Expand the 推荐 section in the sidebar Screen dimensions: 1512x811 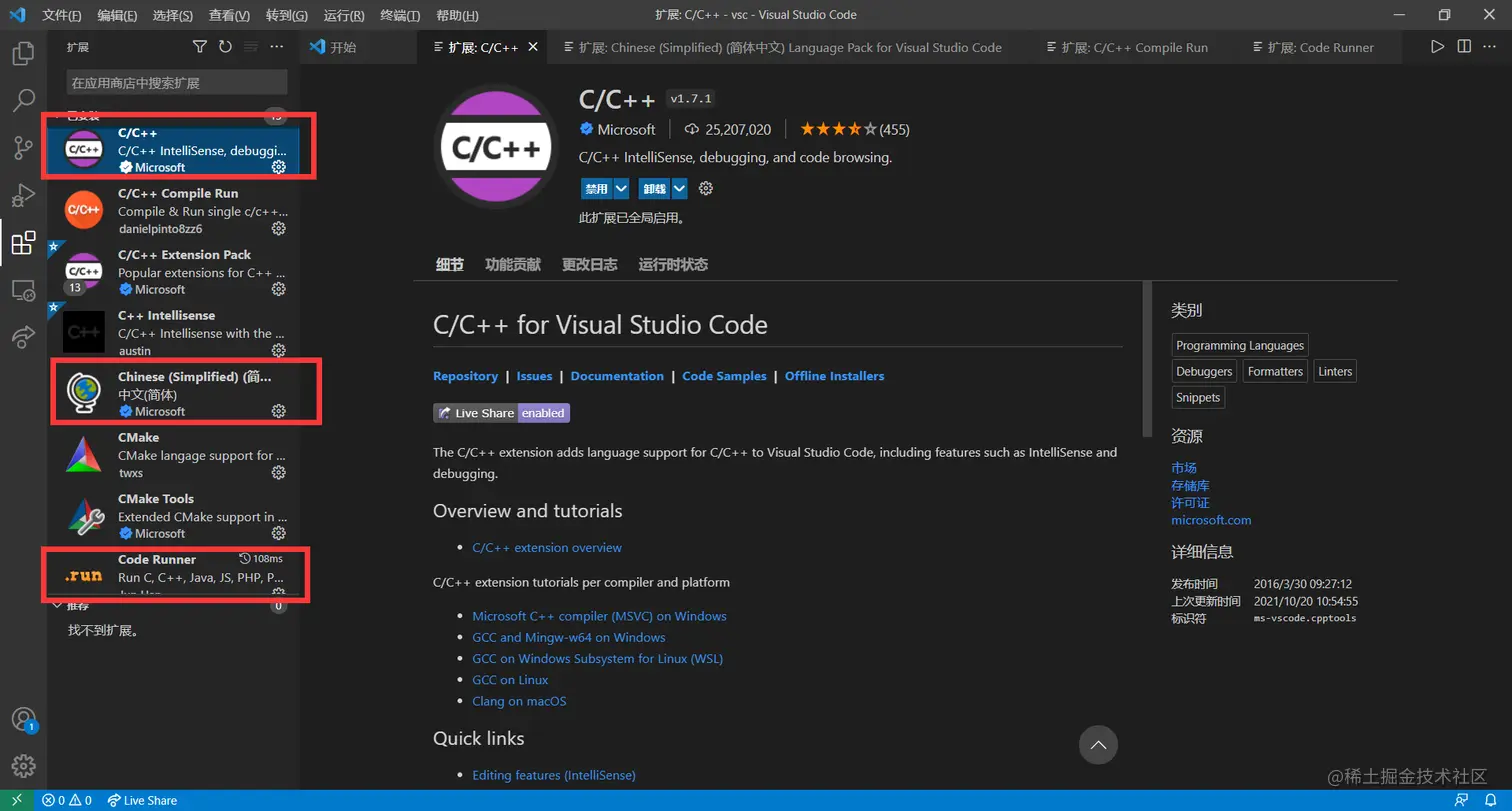[167, 606]
